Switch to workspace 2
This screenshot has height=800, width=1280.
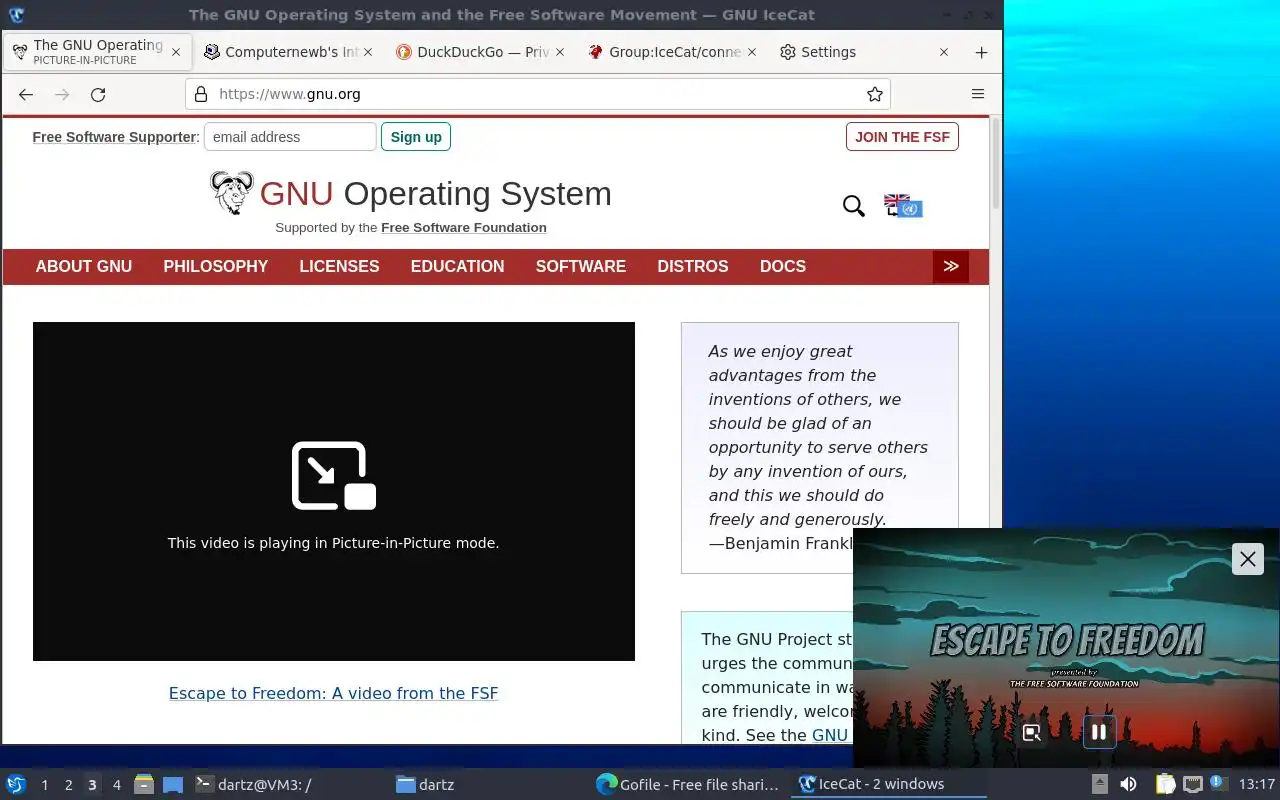tap(68, 785)
